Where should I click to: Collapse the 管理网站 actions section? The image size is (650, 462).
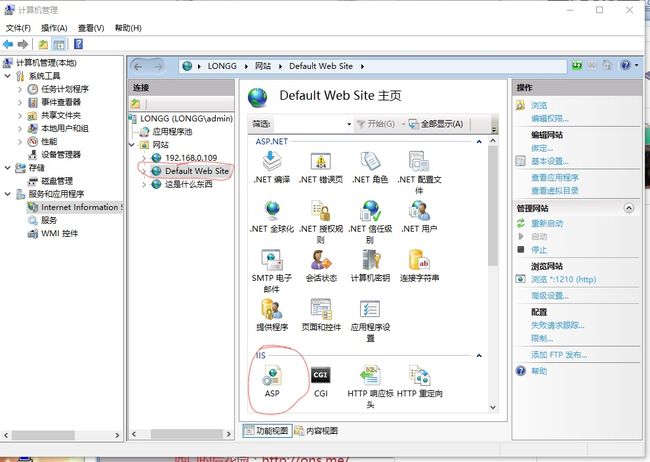(629, 208)
